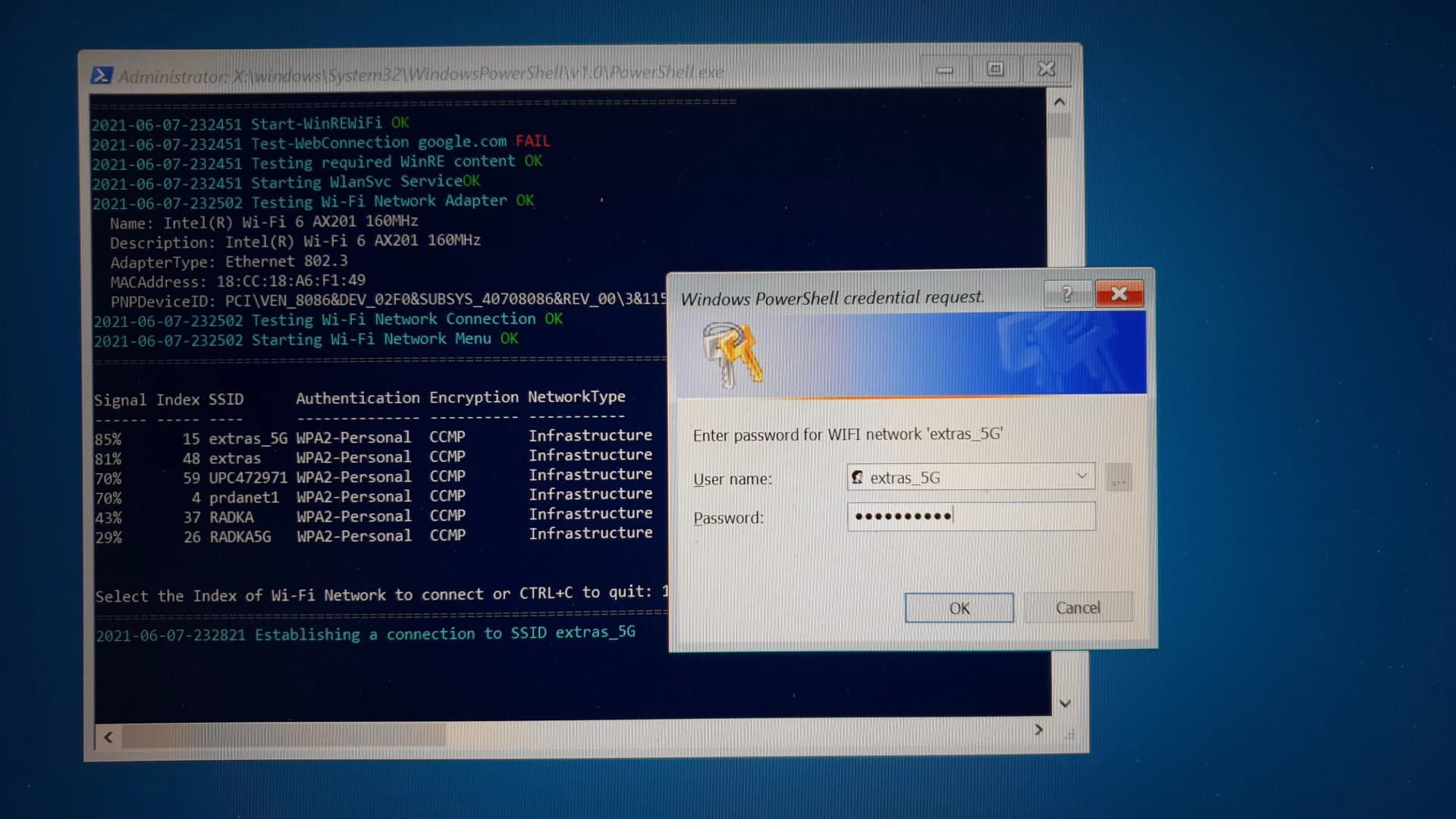Expand the credential user name selection list

[x=1081, y=477]
